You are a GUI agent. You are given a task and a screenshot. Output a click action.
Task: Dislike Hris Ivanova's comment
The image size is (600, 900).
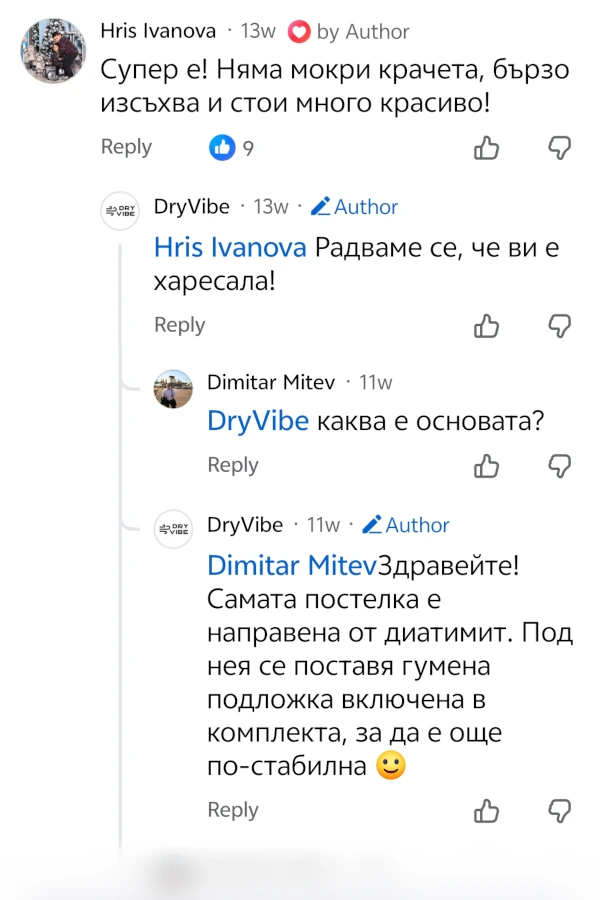pyautogui.click(x=561, y=148)
